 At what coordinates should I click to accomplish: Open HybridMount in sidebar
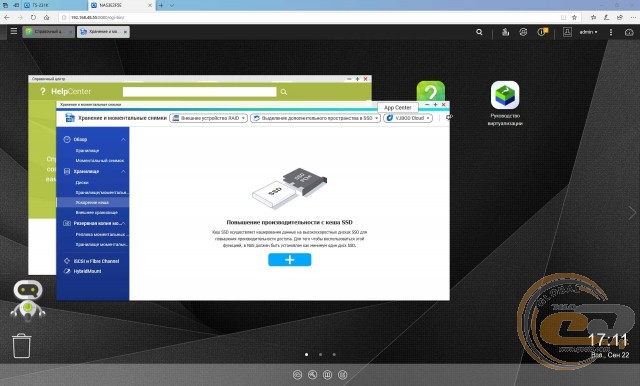[x=82, y=271]
